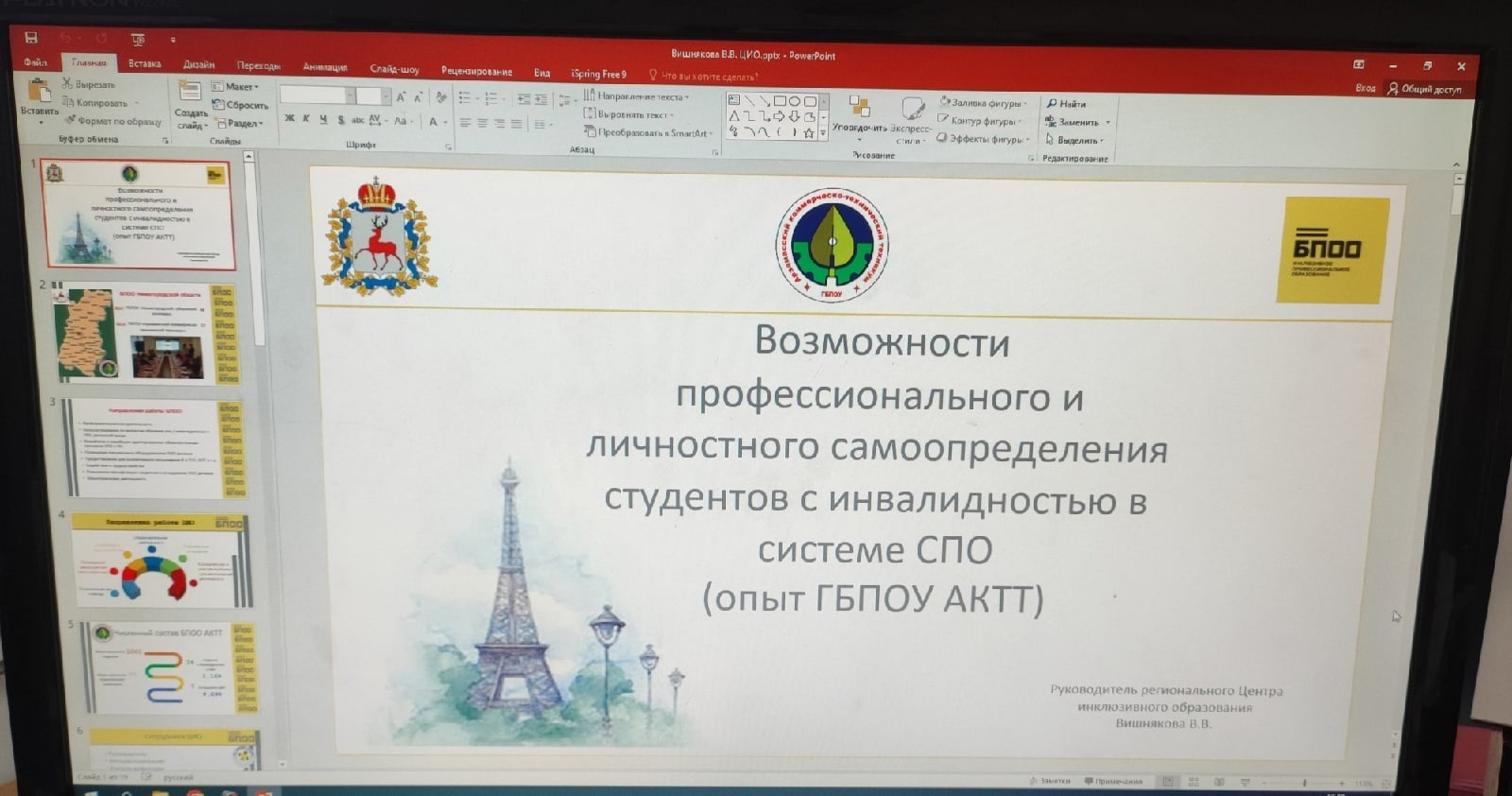The width and height of the screenshot is (1512, 796).
Task: Select the Rectangle shape in shapes gallery
Action: click(x=780, y=101)
